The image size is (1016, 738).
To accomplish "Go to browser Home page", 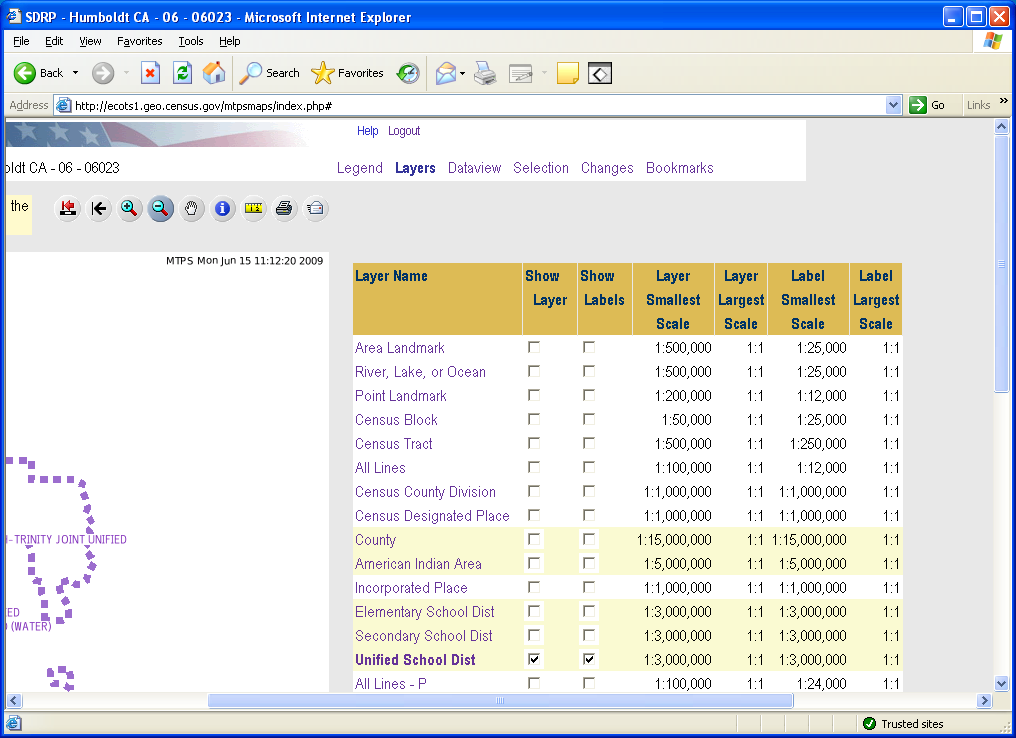I will (x=214, y=73).
